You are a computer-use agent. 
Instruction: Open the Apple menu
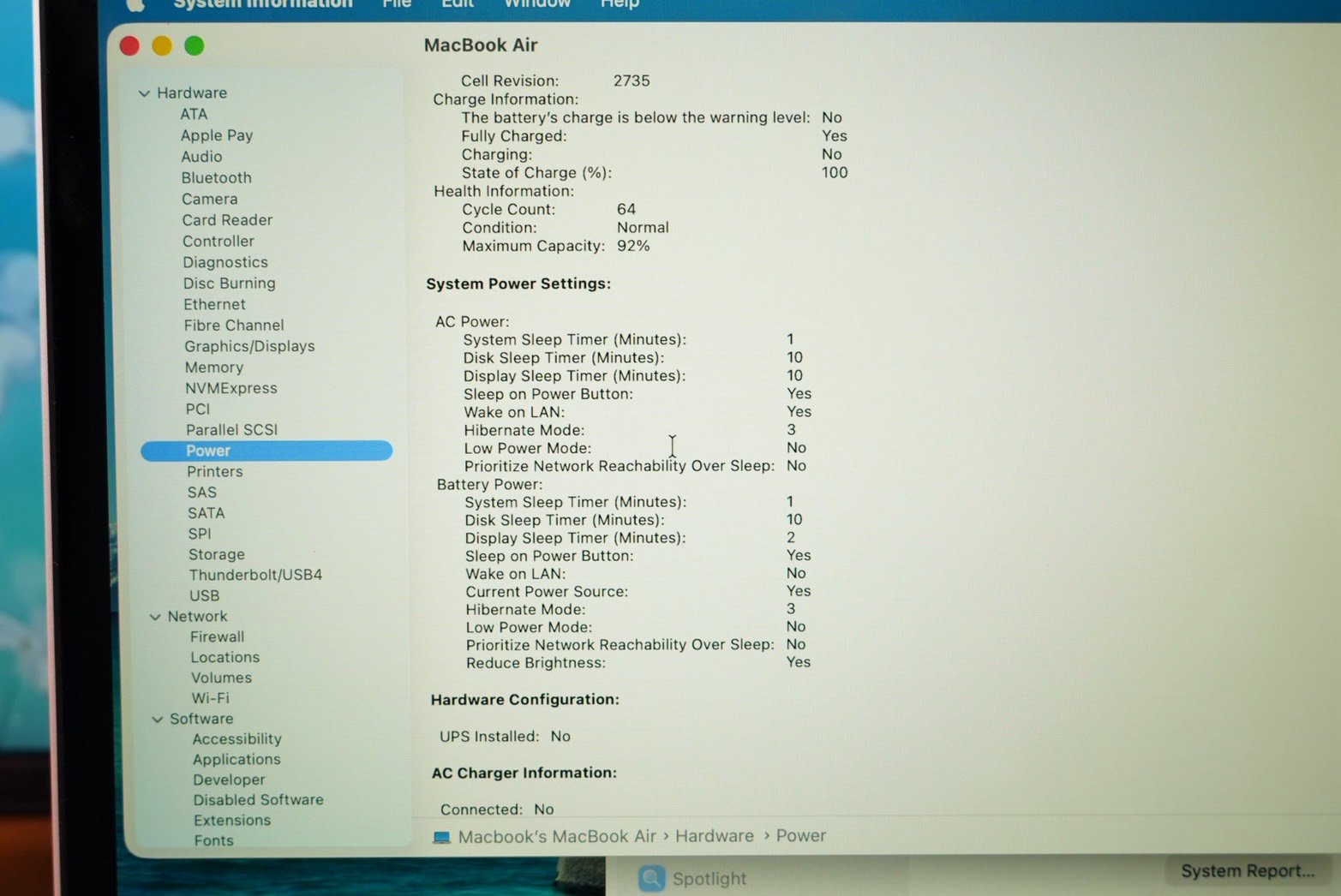[x=135, y=4]
